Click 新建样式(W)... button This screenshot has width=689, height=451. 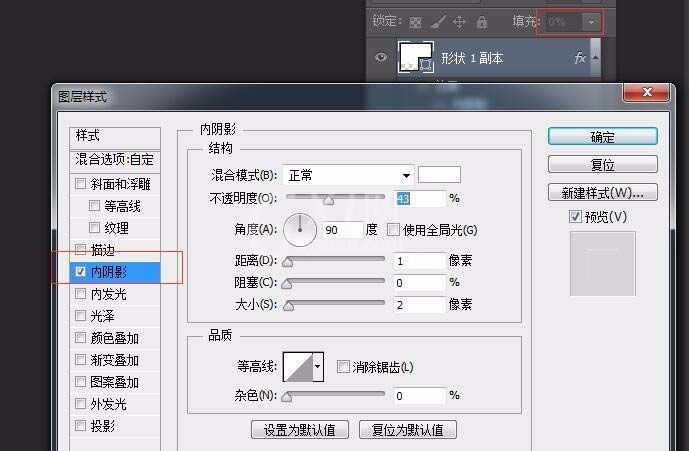coord(602,192)
